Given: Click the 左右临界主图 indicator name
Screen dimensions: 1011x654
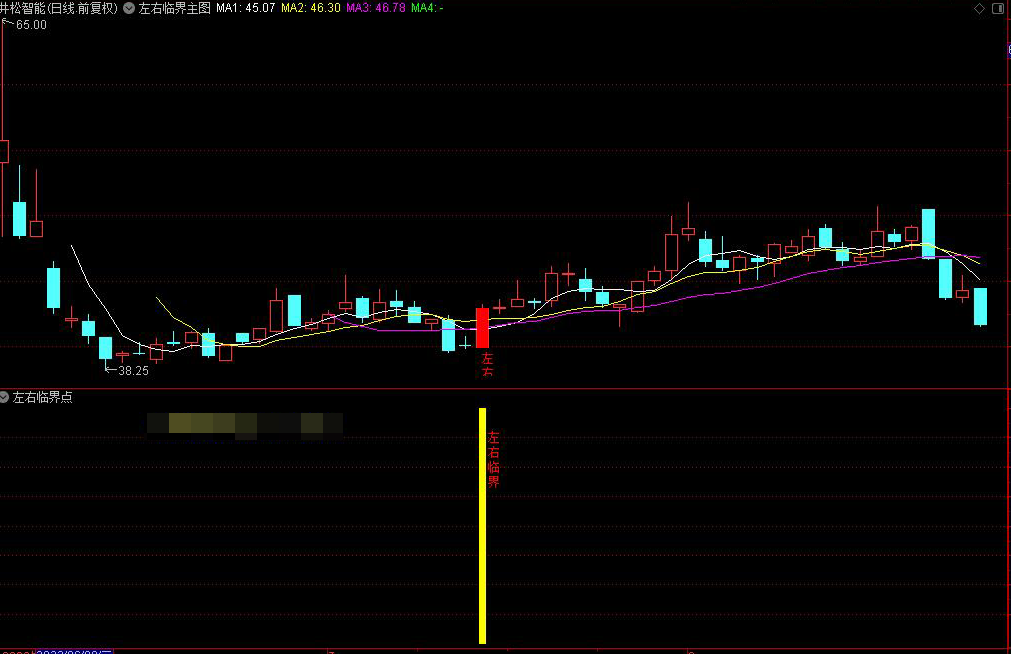Looking at the screenshot, I should (174, 8).
